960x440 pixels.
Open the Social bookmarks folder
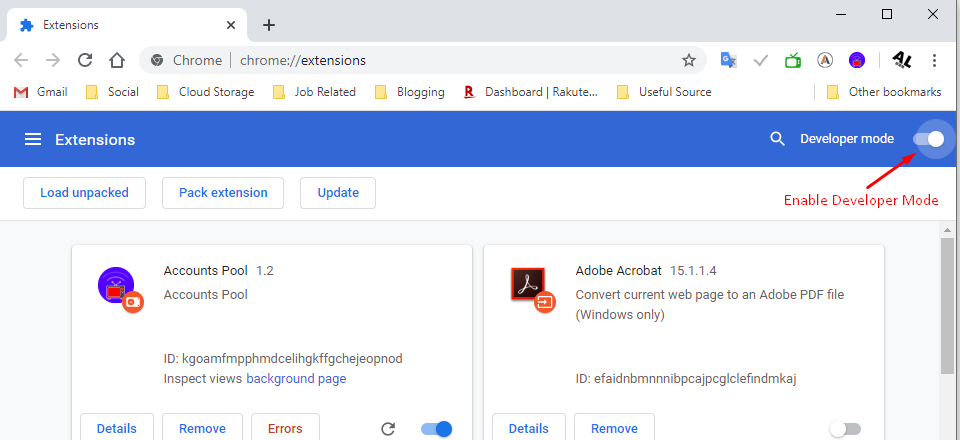[112, 92]
